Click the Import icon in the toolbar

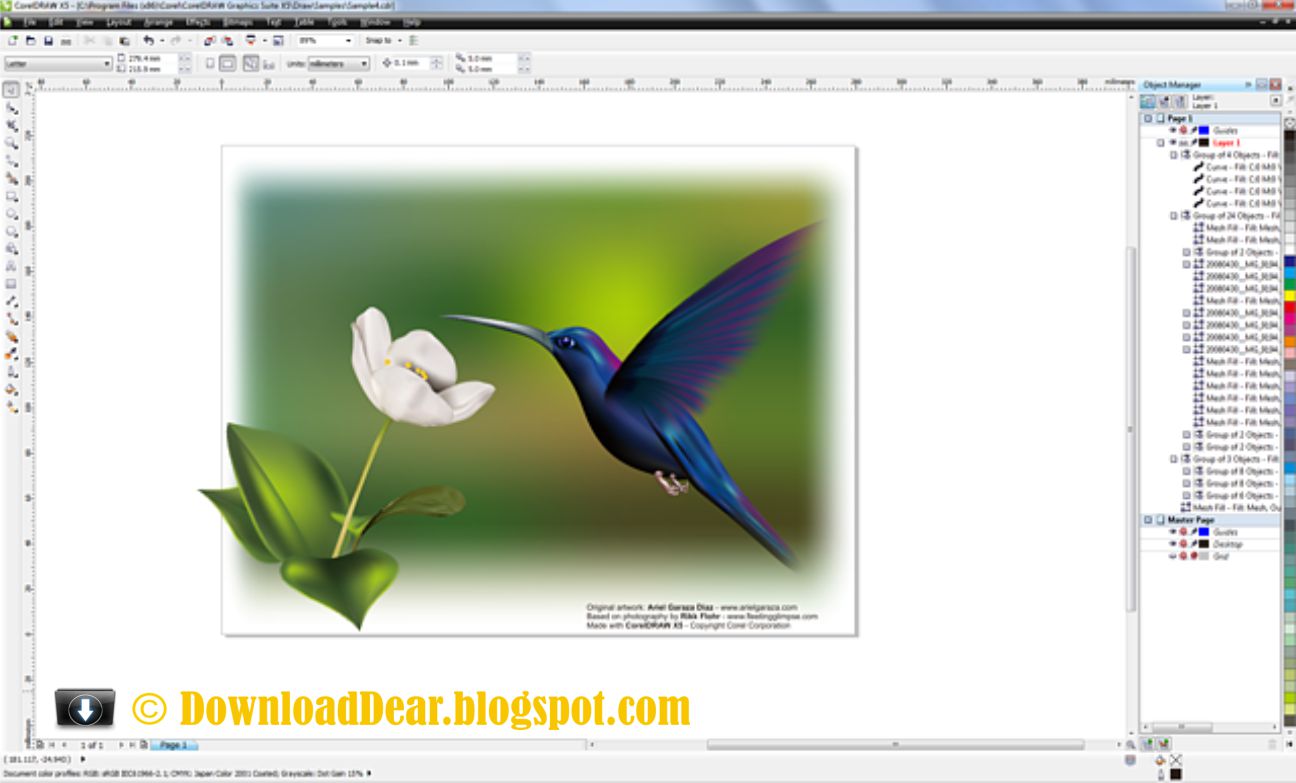[x=209, y=41]
